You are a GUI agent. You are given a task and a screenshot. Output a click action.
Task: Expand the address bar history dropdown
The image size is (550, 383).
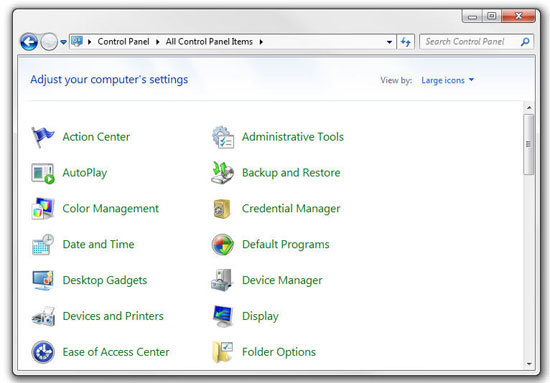point(389,42)
